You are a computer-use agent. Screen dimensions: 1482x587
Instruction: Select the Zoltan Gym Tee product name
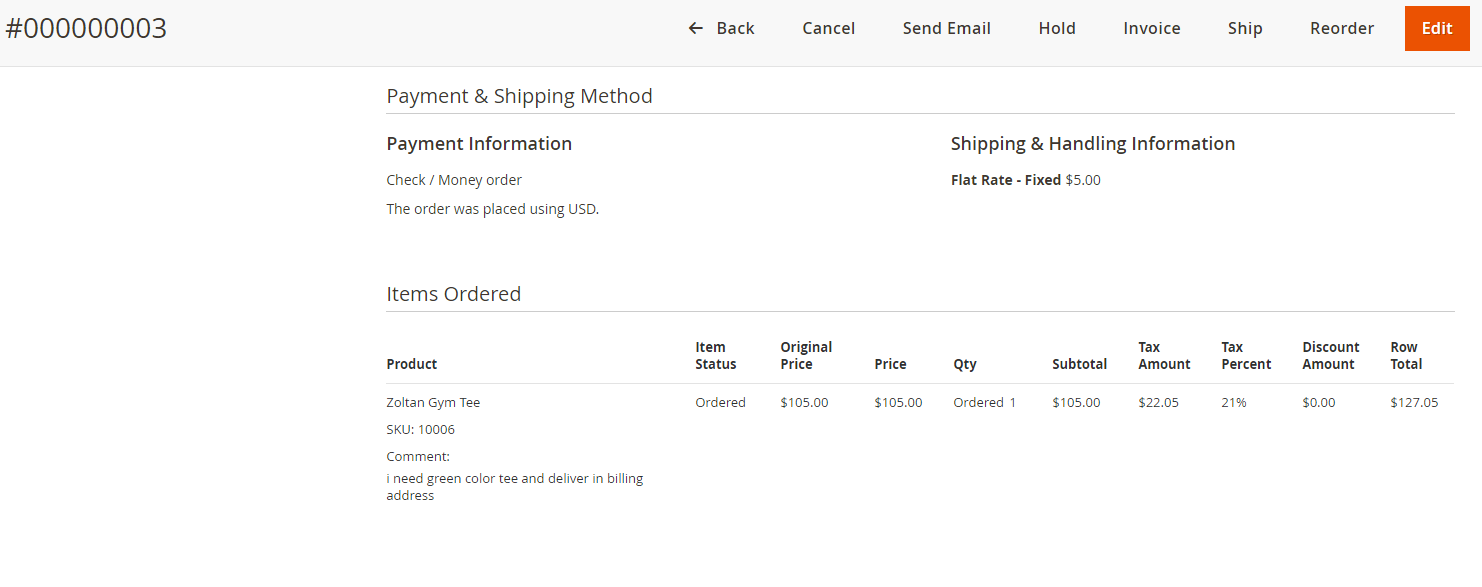pos(433,403)
